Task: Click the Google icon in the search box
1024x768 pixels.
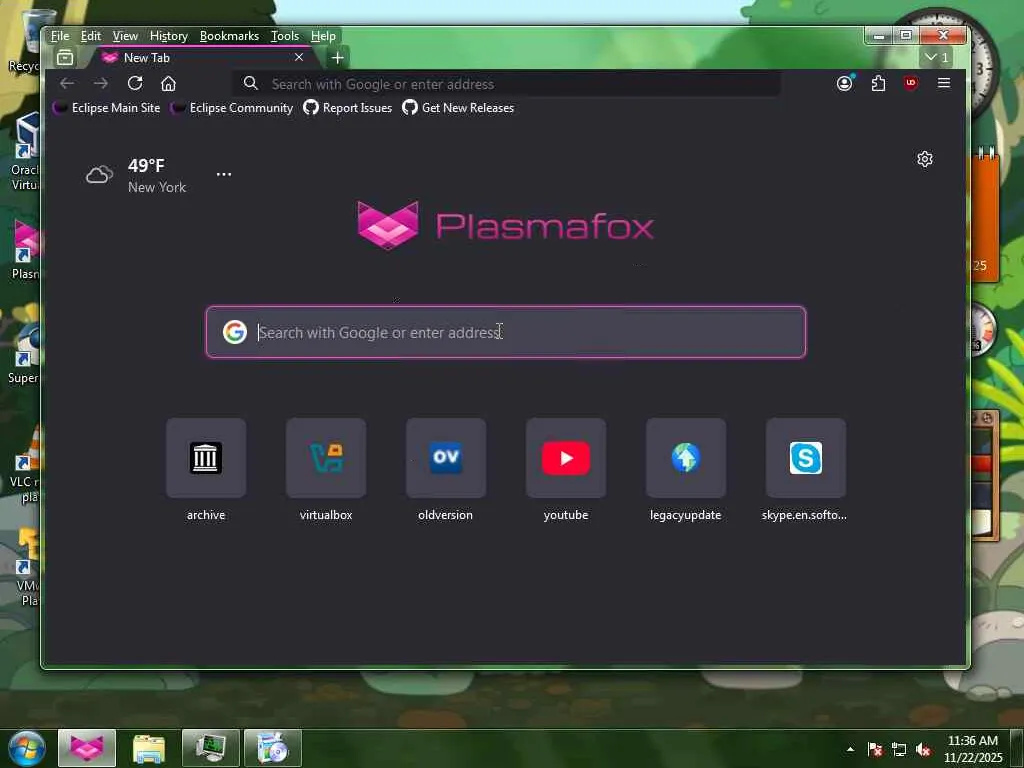Action: click(x=234, y=332)
